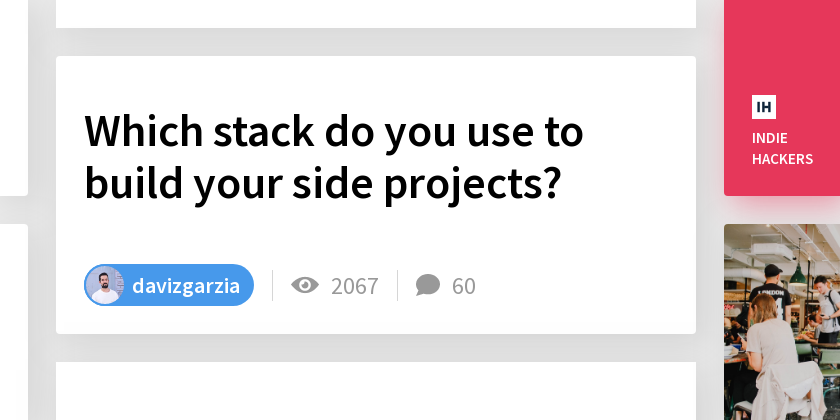Click the IH logo icon
This screenshot has width=840, height=420.
pyautogui.click(x=764, y=107)
